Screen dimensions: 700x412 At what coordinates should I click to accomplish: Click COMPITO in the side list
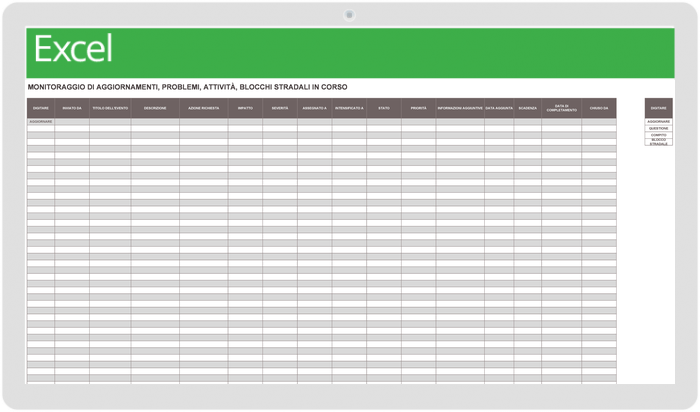click(x=658, y=135)
